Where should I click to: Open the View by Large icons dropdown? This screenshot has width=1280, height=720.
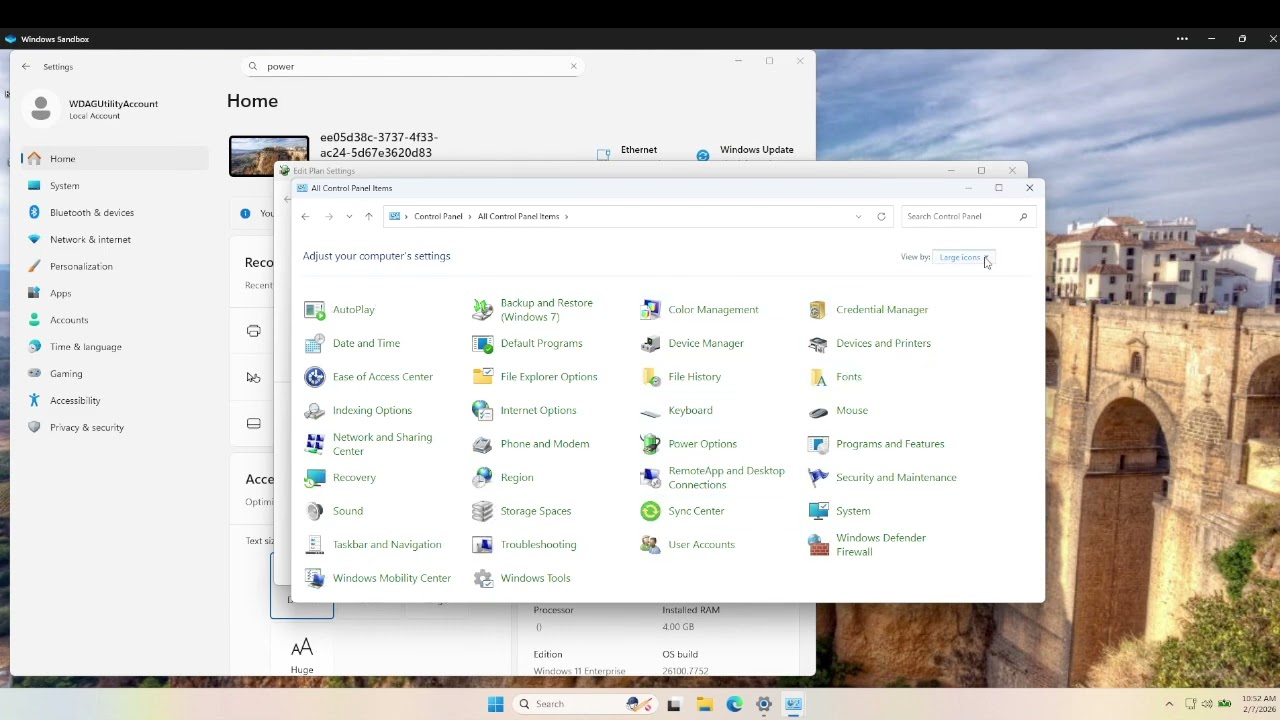[964, 257]
